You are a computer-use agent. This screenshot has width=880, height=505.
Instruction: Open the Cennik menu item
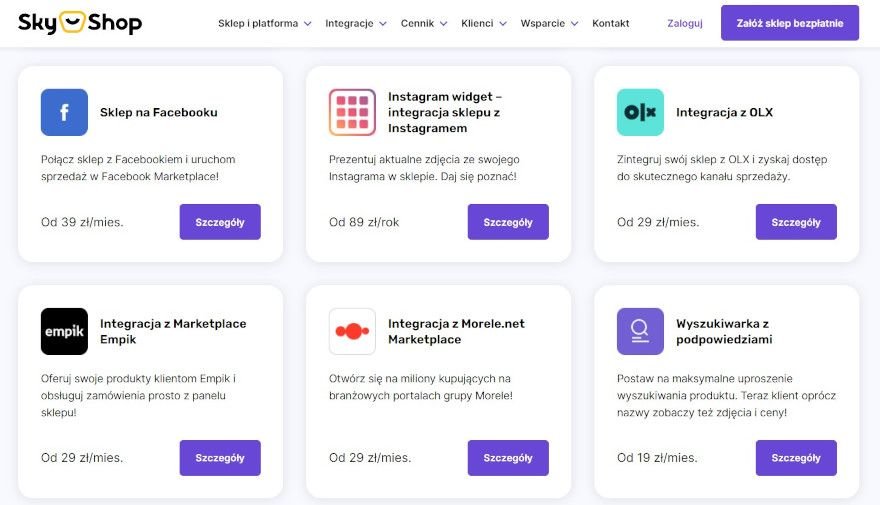tap(417, 23)
